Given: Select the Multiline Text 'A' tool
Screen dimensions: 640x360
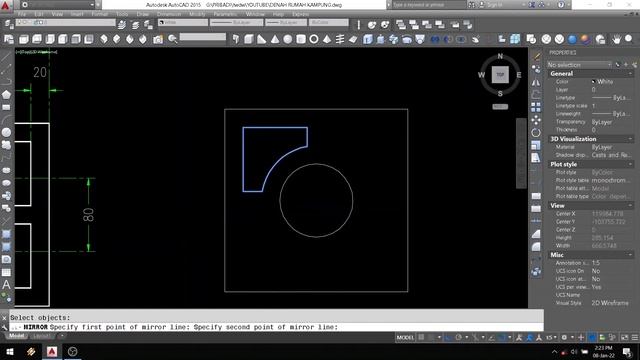Looking at the screenshot, I should [6, 284].
